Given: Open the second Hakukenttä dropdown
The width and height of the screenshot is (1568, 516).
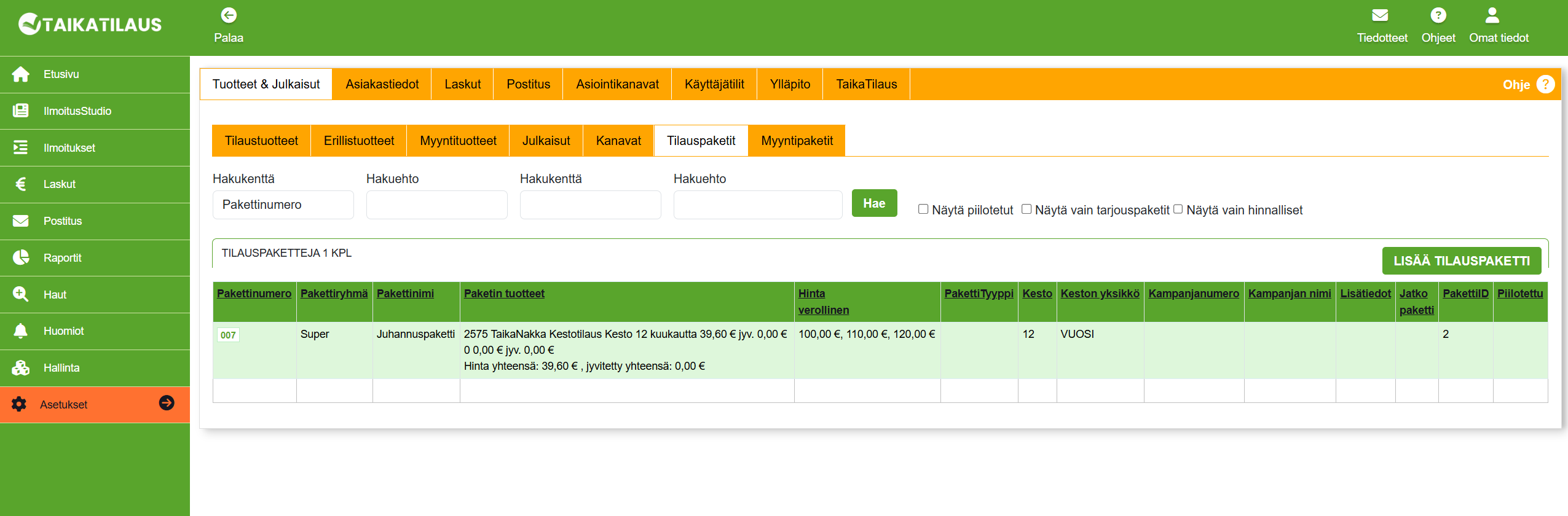Looking at the screenshot, I should tap(590, 205).
